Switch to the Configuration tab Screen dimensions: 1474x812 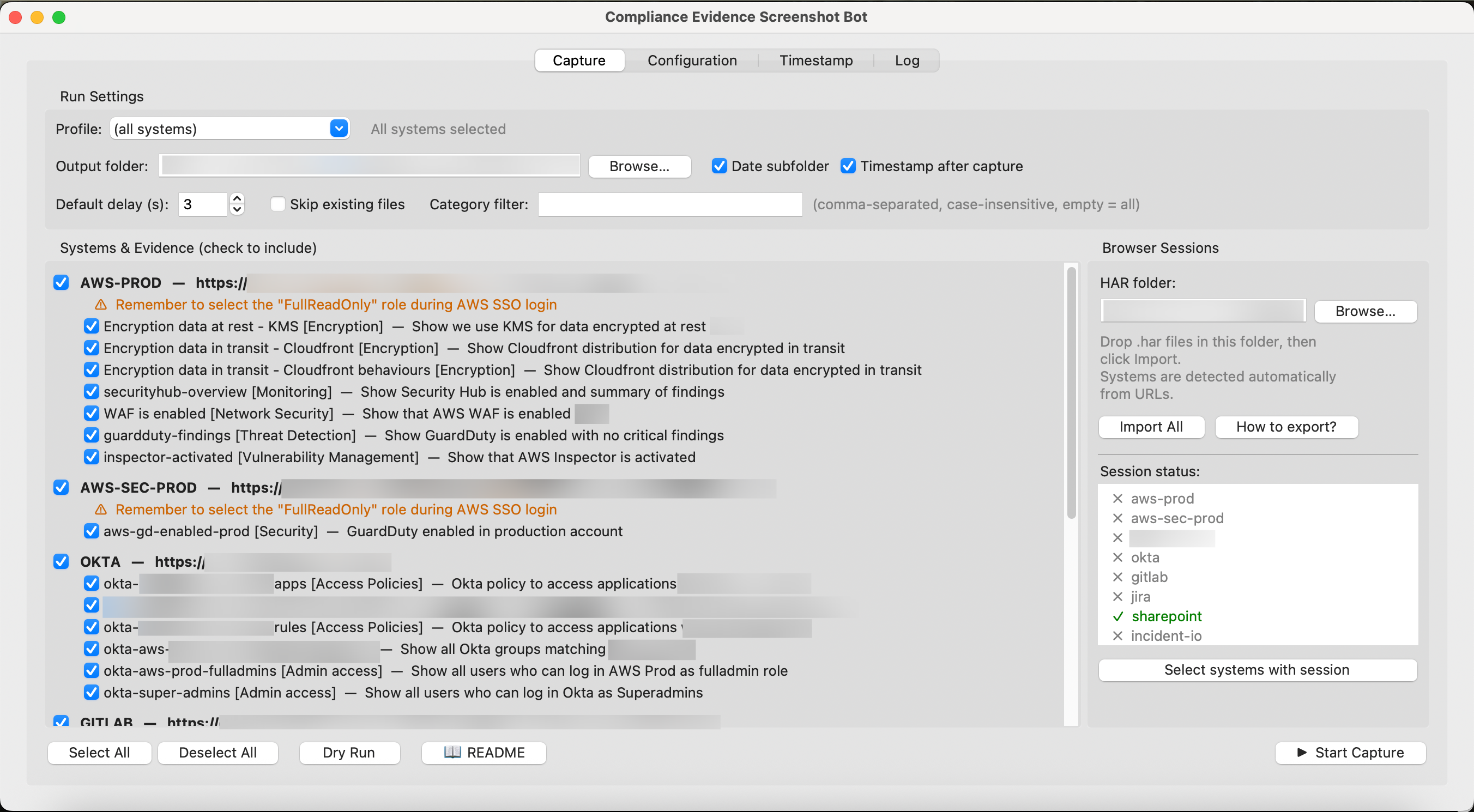692,60
